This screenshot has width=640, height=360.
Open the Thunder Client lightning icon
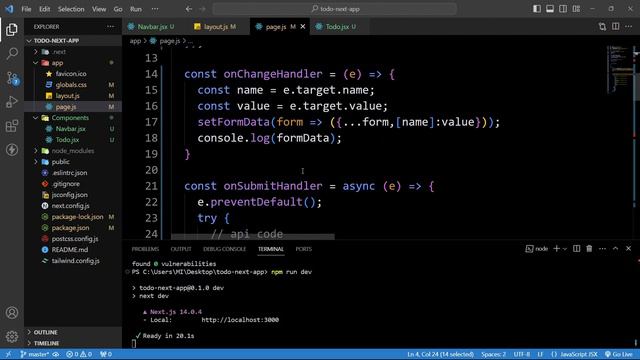tap(12, 149)
